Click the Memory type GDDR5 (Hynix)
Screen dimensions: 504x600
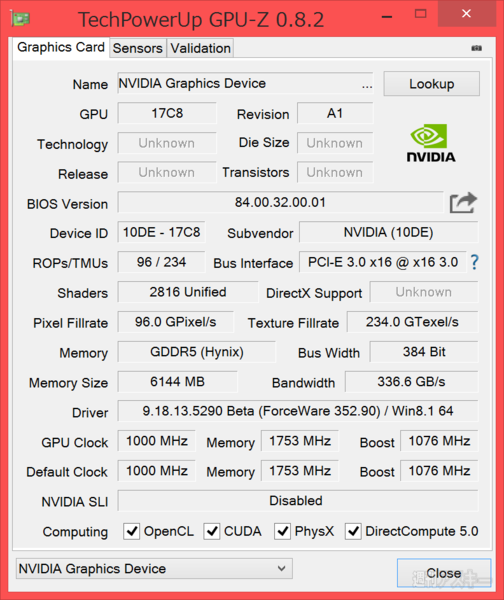coord(197,352)
